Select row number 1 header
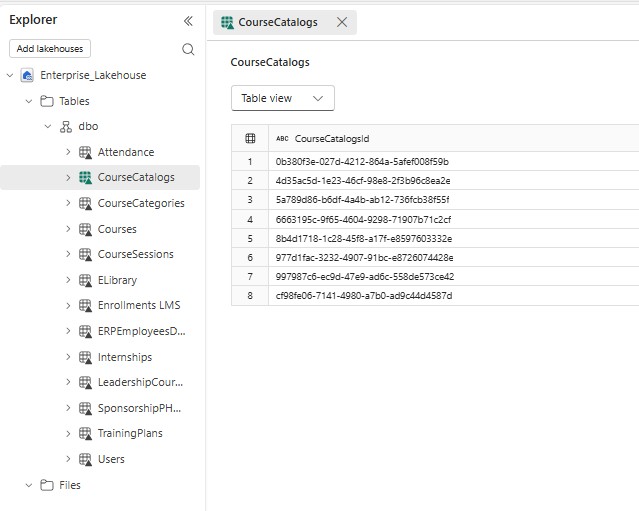639x511 pixels. [250, 162]
